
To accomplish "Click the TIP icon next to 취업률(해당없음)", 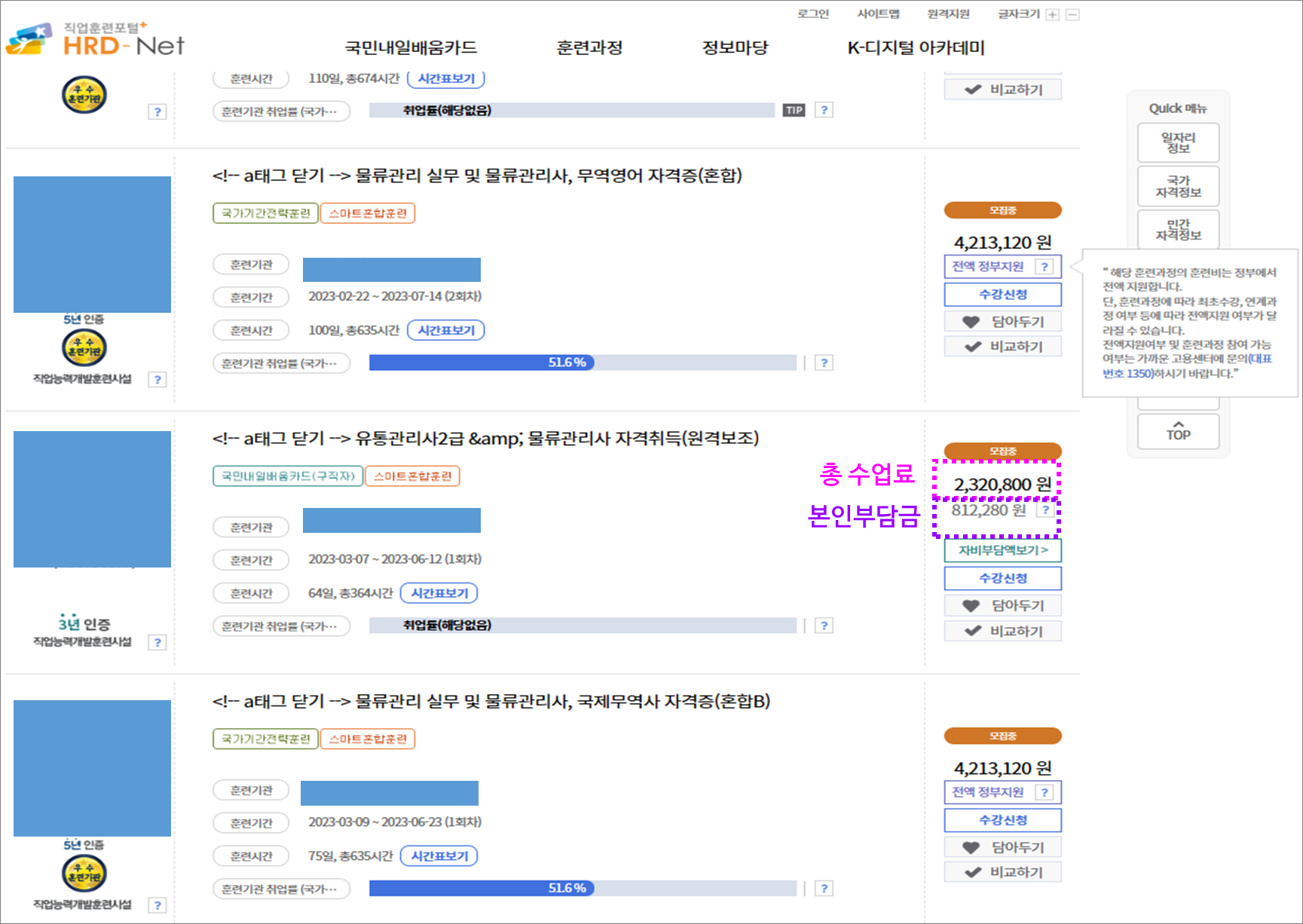I will tap(793, 110).
